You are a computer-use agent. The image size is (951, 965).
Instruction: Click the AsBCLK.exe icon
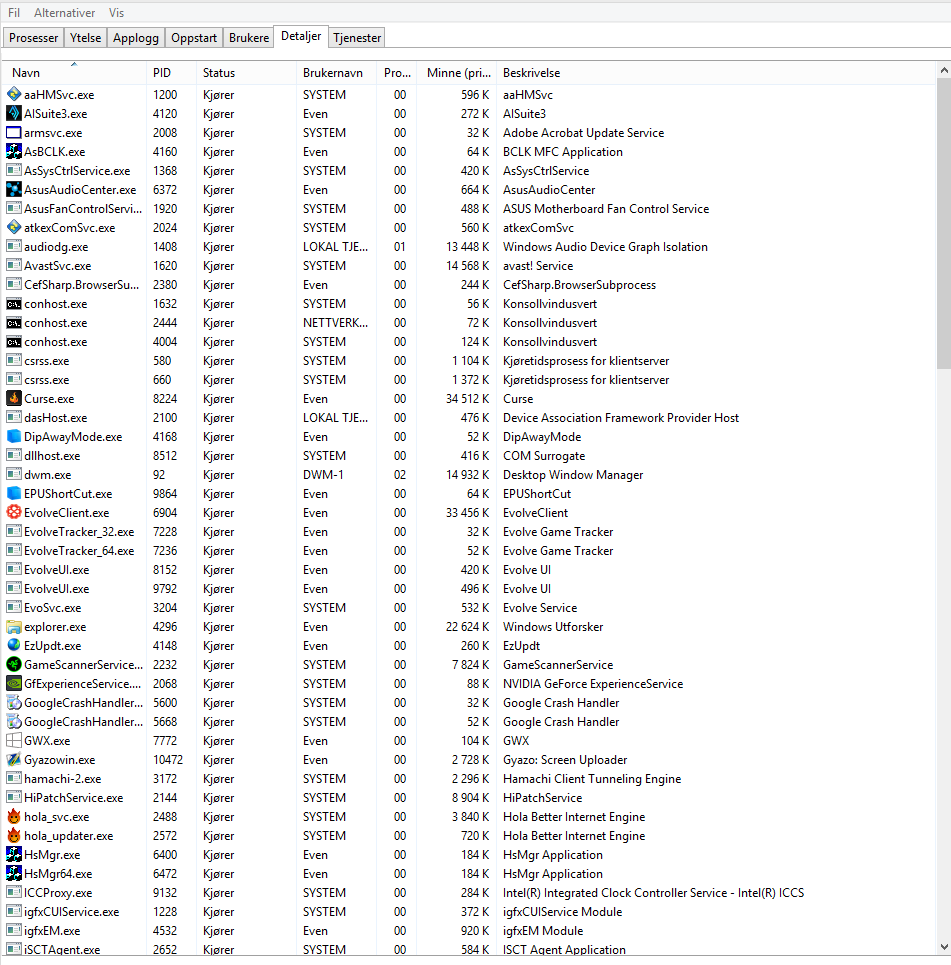14,151
